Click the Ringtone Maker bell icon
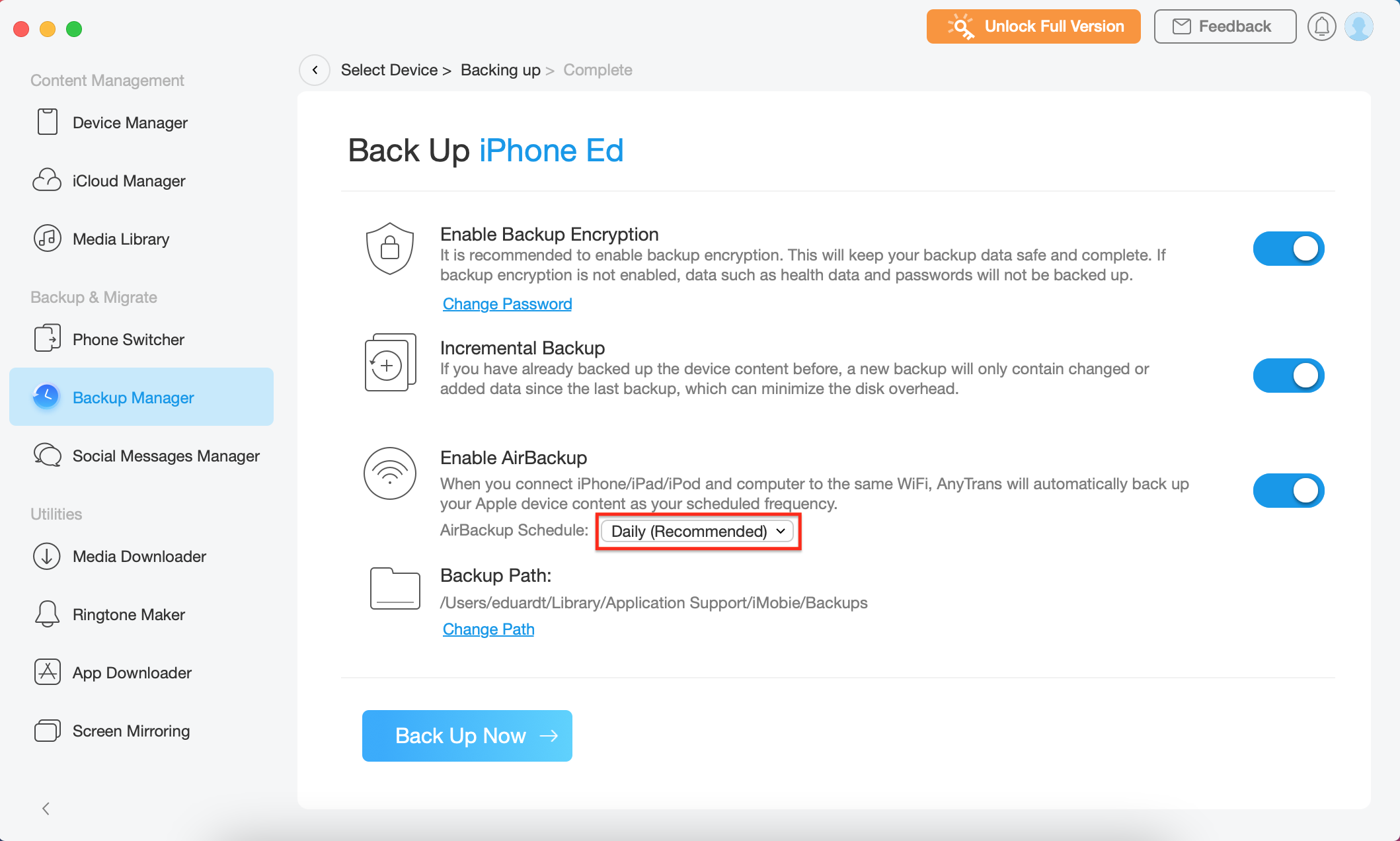The height and width of the screenshot is (841, 1400). [47, 614]
